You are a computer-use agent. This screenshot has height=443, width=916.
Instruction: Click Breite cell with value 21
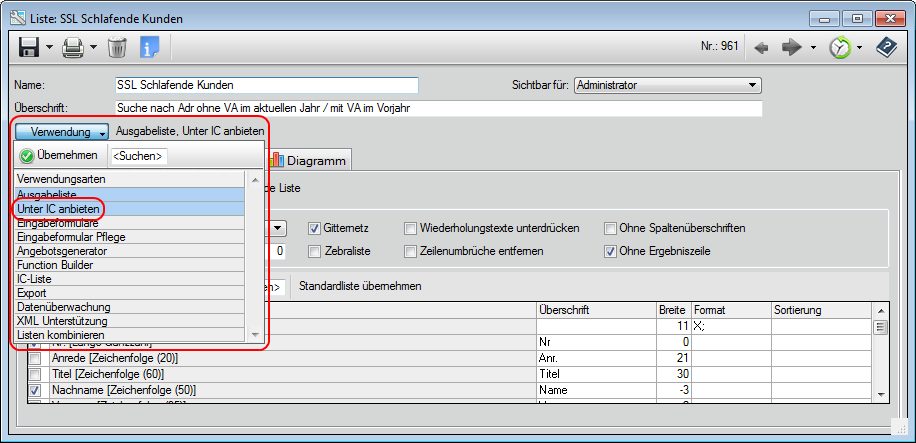pos(672,358)
